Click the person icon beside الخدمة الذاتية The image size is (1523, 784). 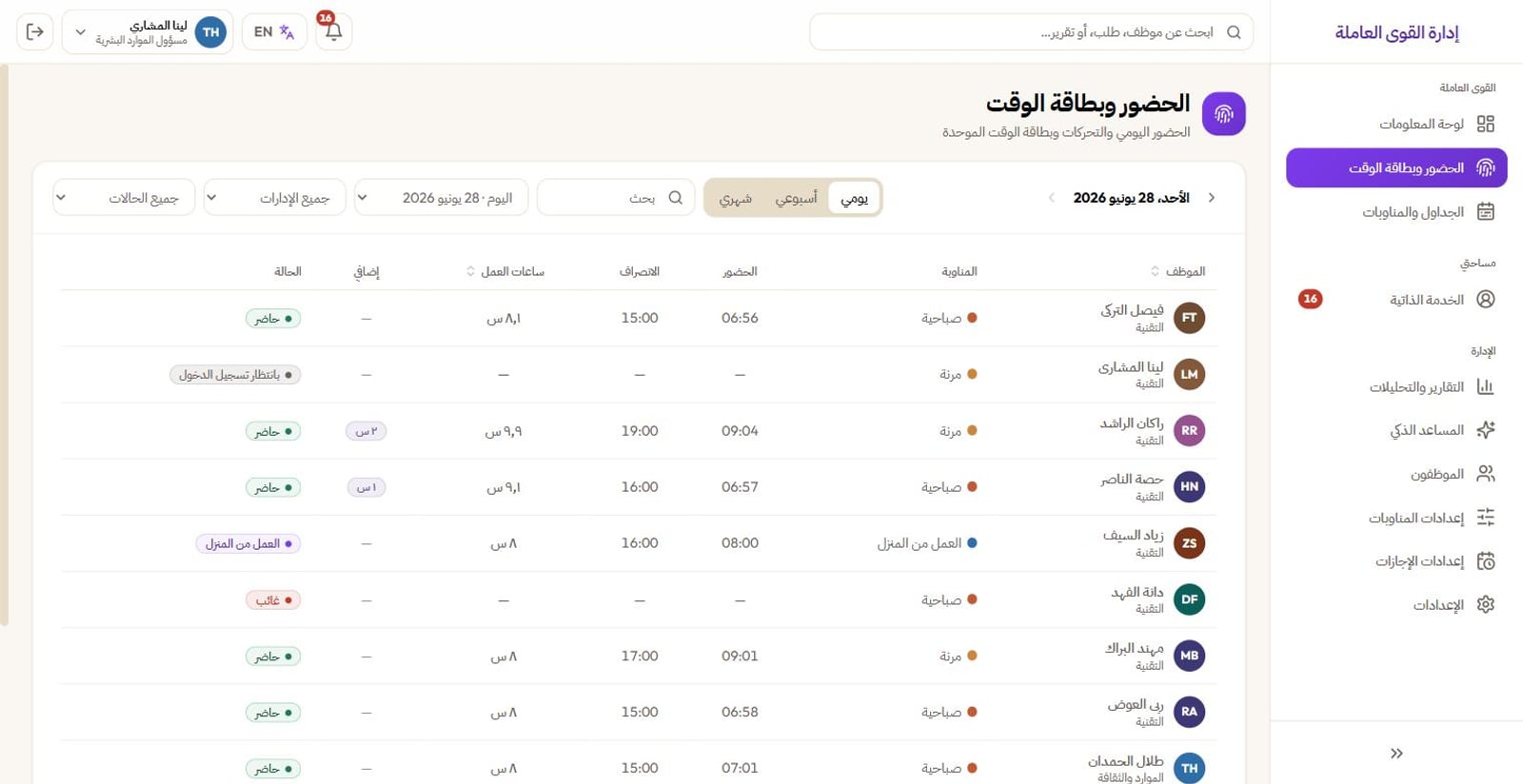[1485, 299]
